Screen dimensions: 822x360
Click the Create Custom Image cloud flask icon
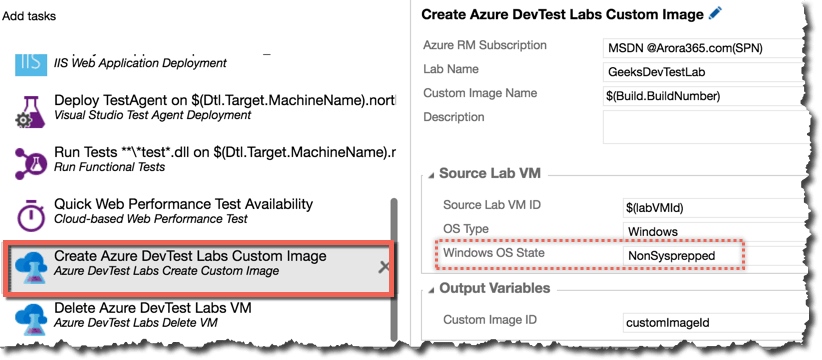pos(30,269)
